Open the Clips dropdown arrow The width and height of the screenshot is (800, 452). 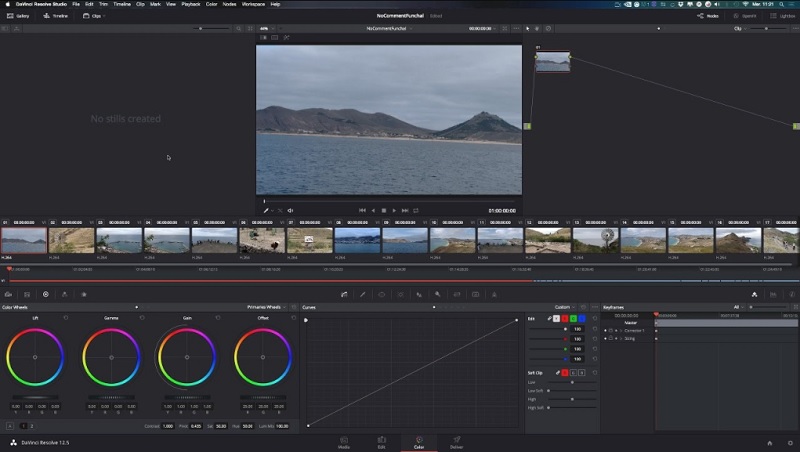click(104, 16)
